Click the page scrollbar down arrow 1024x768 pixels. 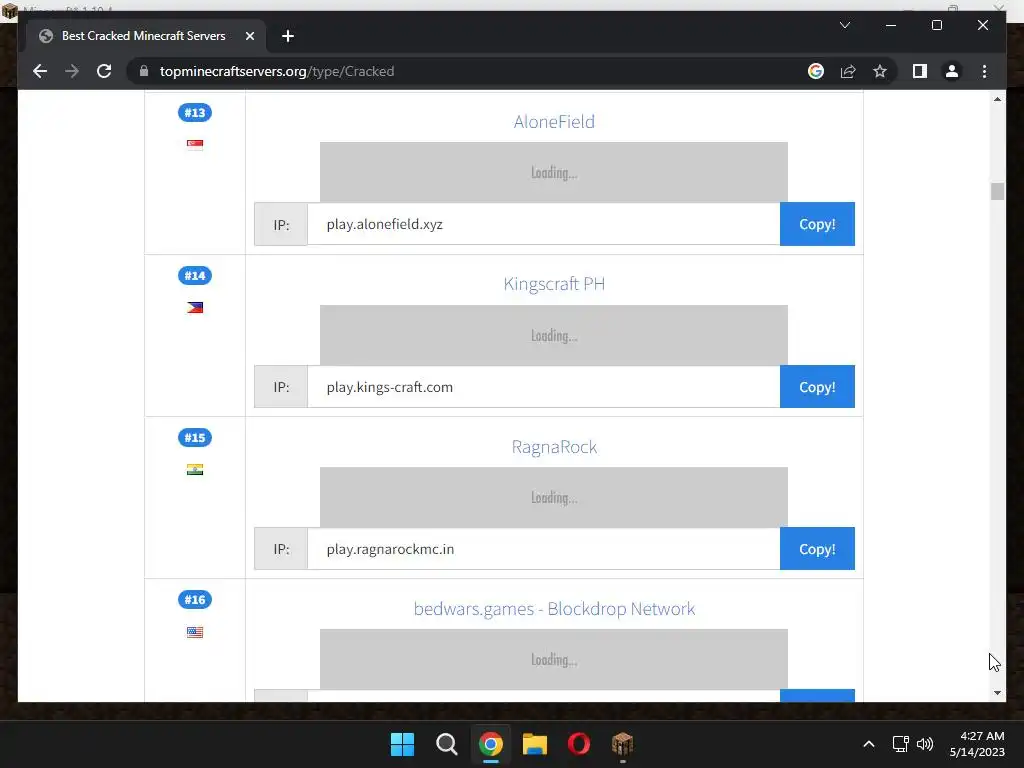pyautogui.click(x=997, y=693)
